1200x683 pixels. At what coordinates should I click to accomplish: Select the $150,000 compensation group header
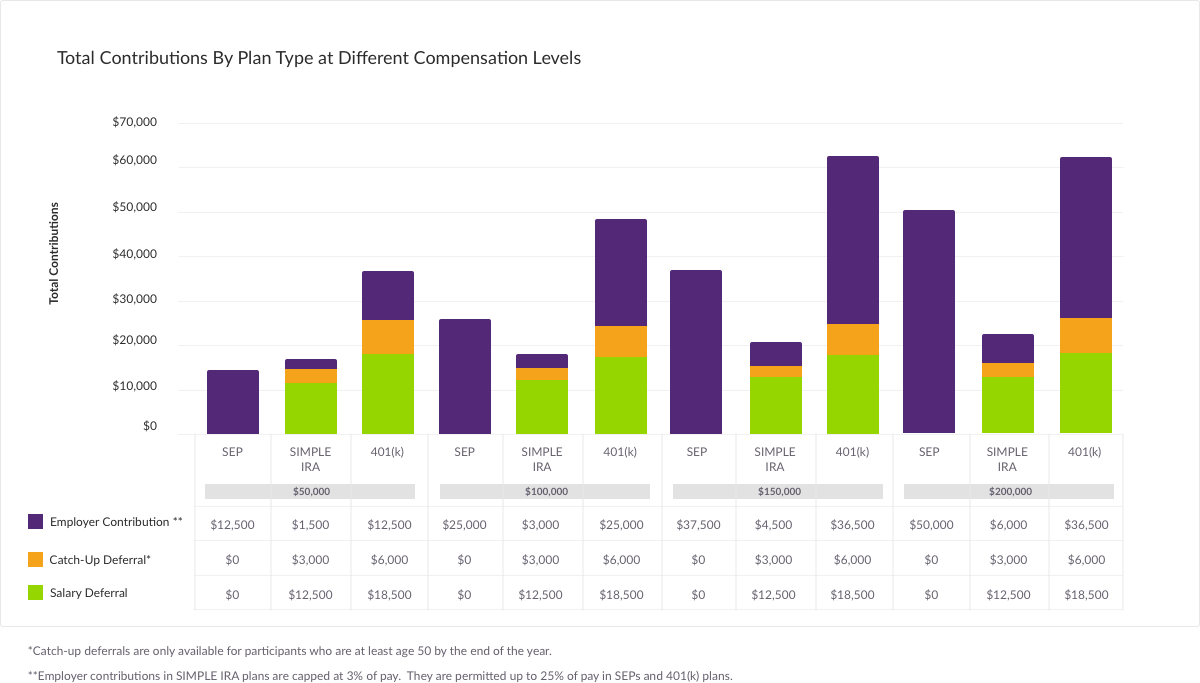click(x=778, y=492)
